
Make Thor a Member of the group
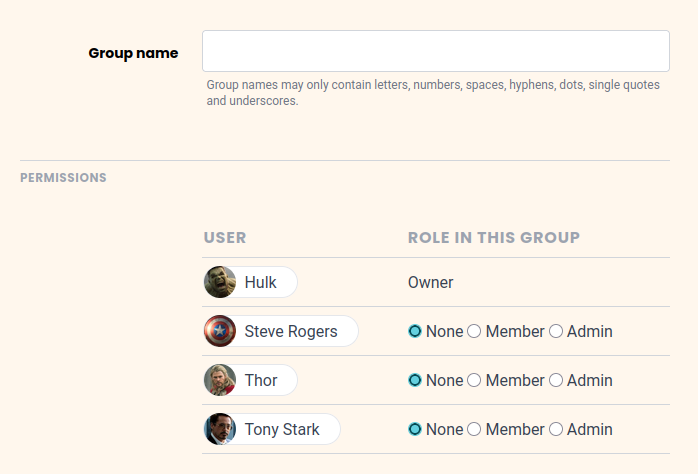(475, 380)
